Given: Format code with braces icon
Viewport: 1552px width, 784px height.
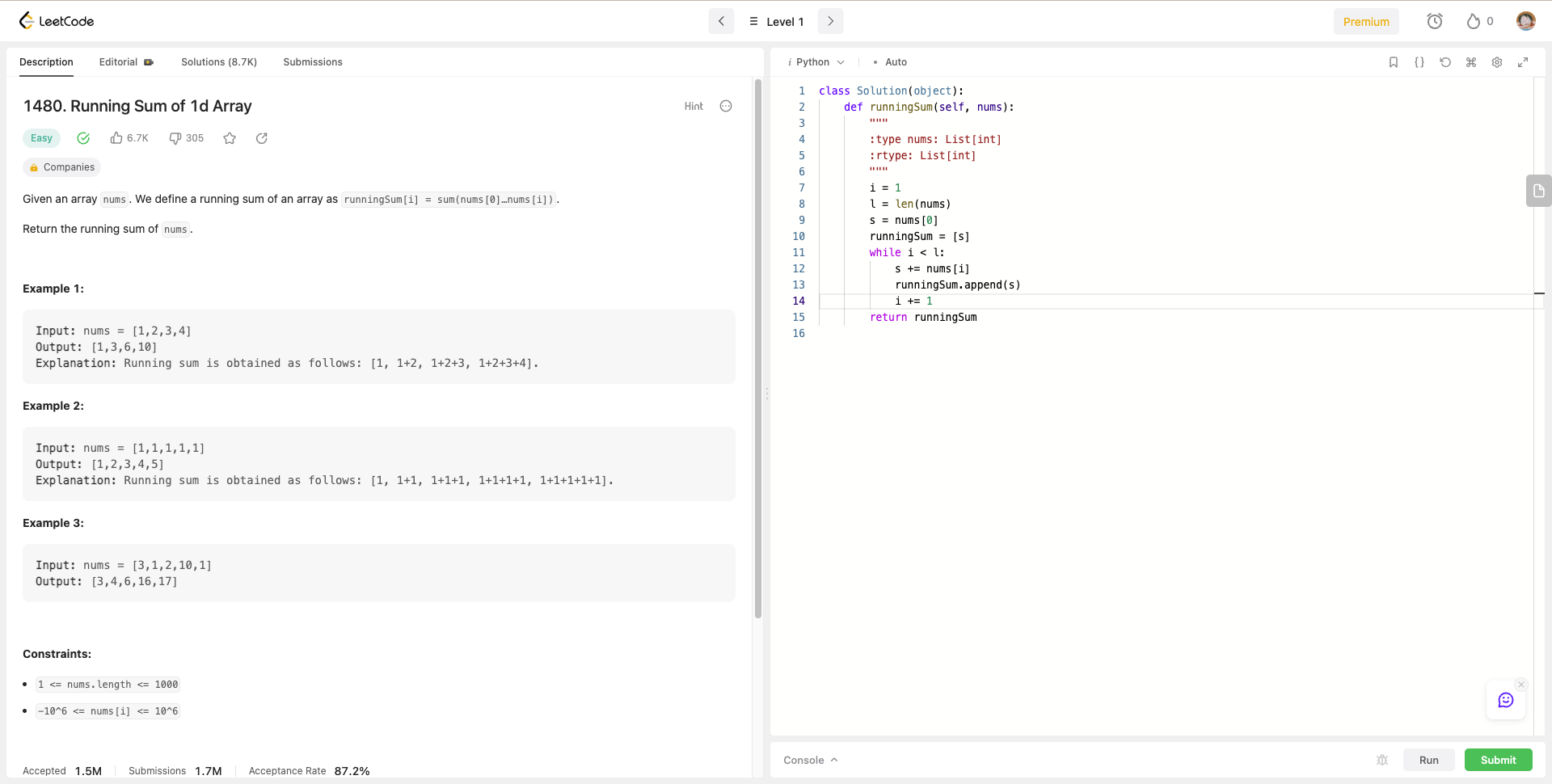Looking at the screenshot, I should coord(1419,62).
